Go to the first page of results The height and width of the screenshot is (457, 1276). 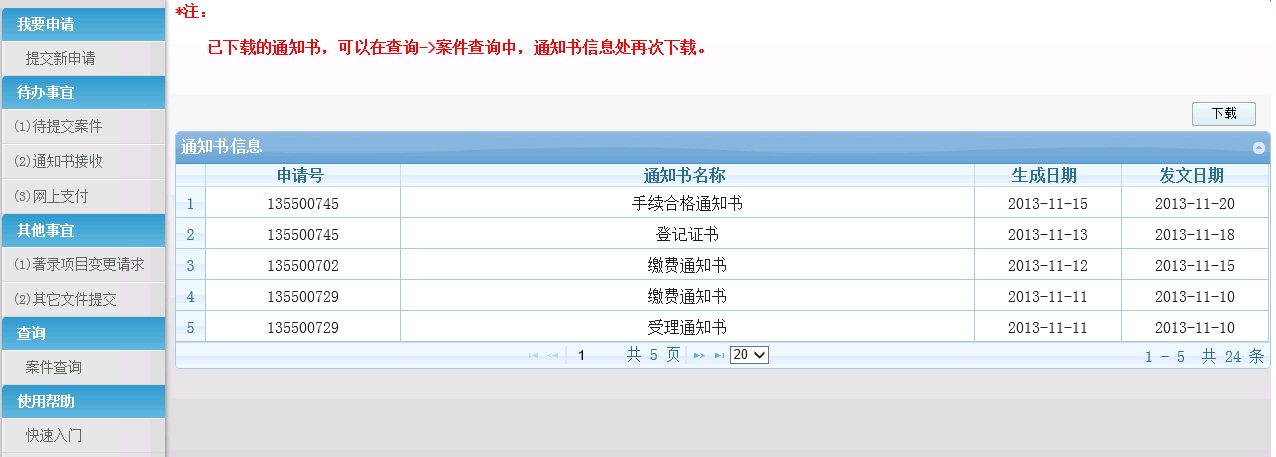pyautogui.click(x=533, y=355)
